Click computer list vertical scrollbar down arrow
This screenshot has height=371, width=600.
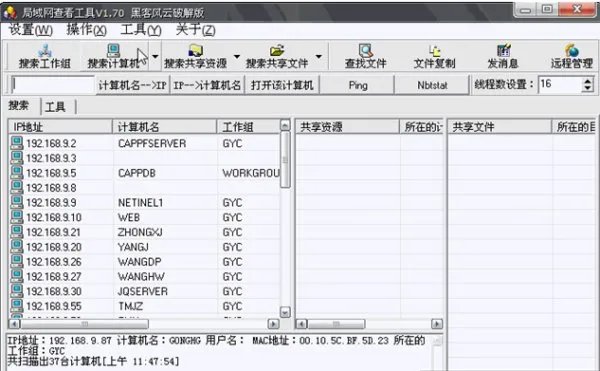(285, 312)
